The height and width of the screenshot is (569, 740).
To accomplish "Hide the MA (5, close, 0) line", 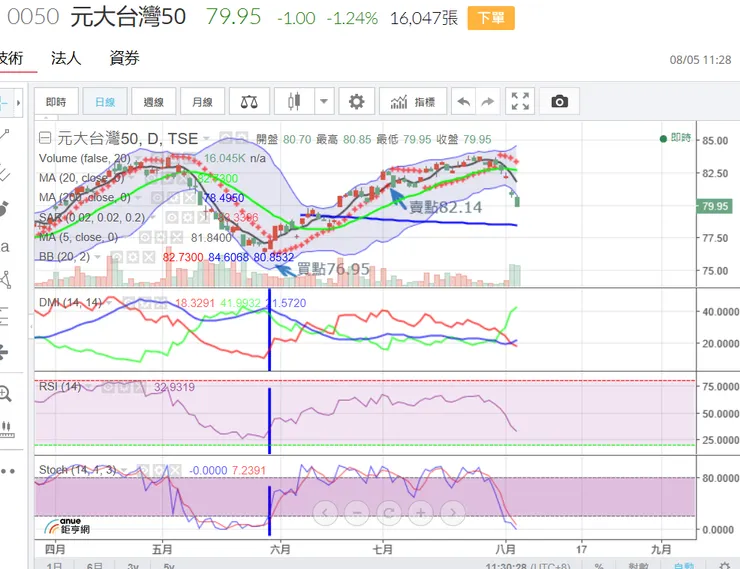I will click(x=145, y=237).
